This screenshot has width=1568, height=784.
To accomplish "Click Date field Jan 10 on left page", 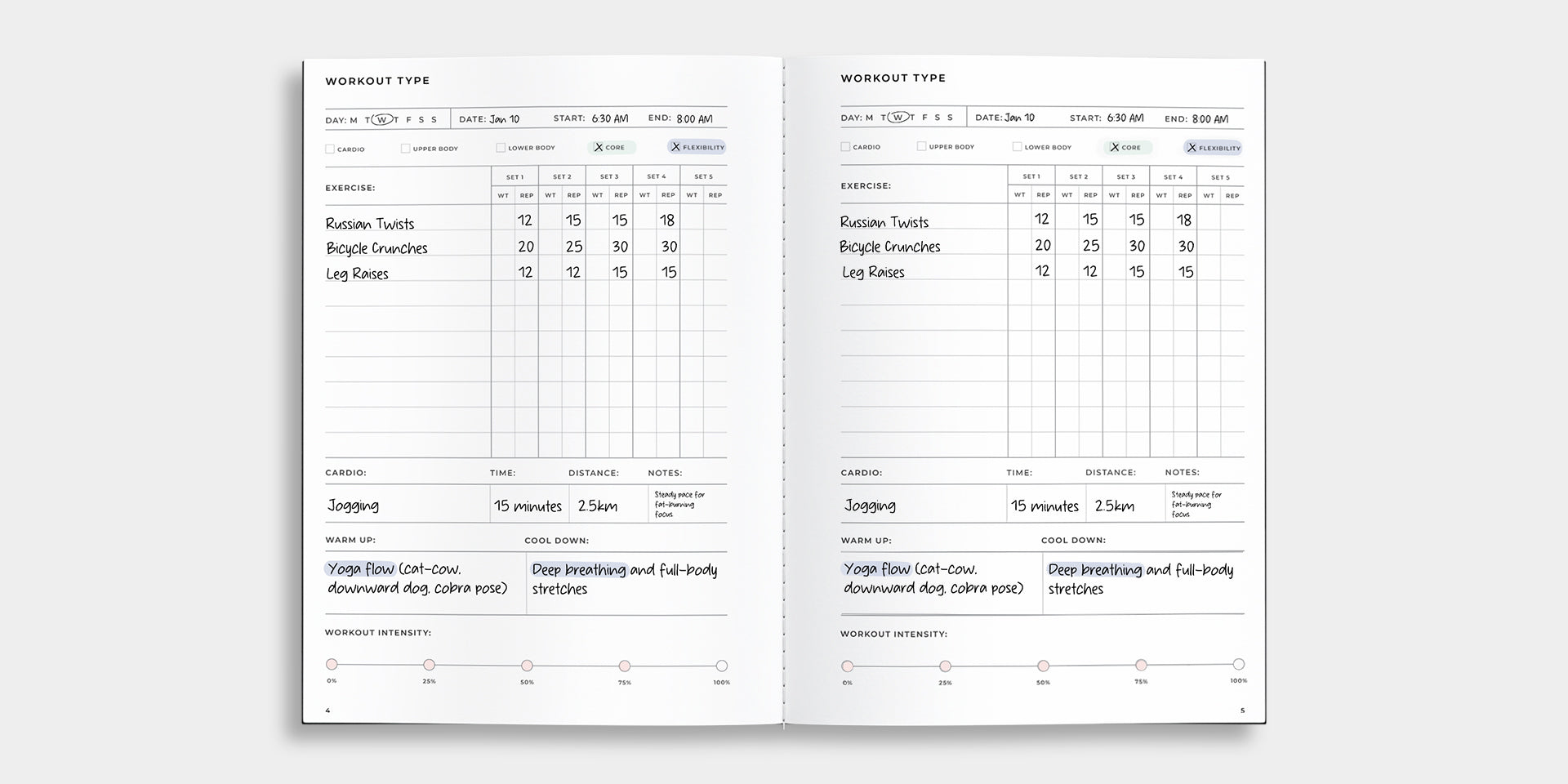I will [504, 119].
